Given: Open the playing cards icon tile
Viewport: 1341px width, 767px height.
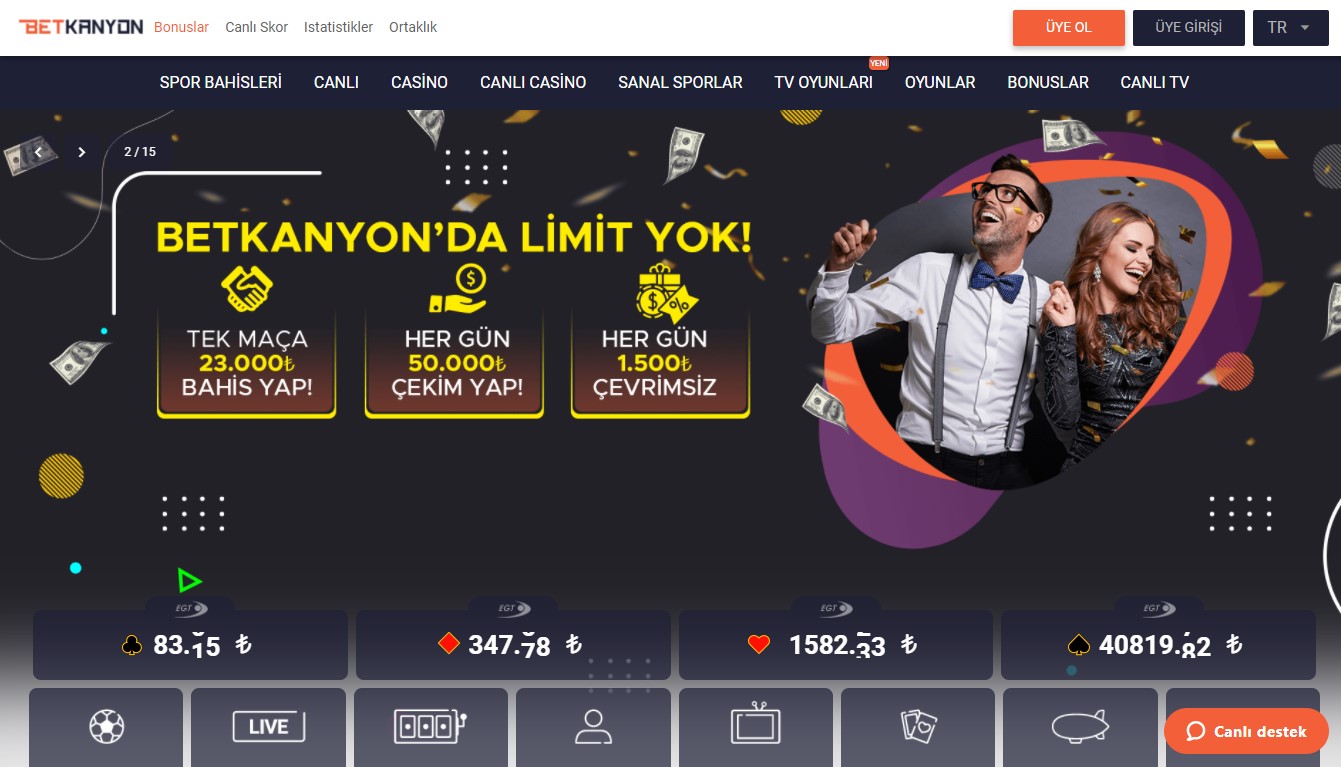Looking at the screenshot, I should (918, 727).
